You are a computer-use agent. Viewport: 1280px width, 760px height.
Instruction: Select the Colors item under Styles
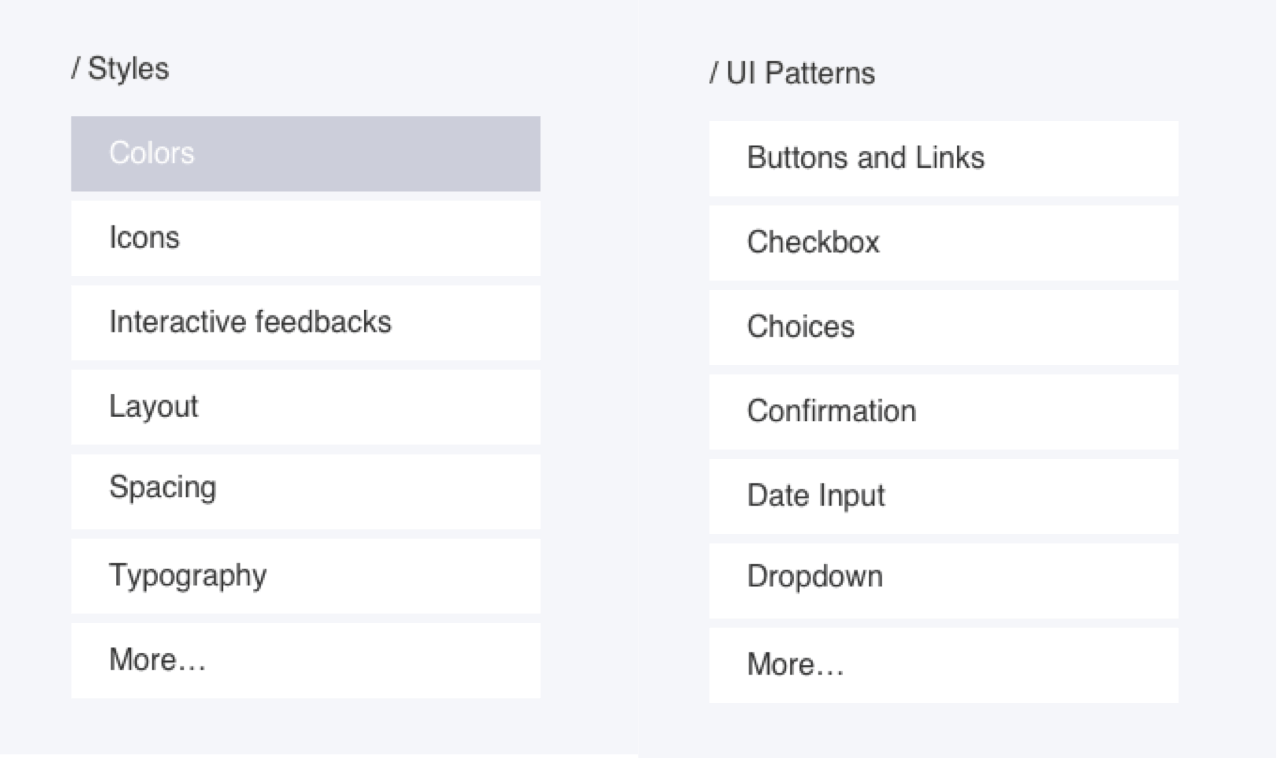click(305, 153)
